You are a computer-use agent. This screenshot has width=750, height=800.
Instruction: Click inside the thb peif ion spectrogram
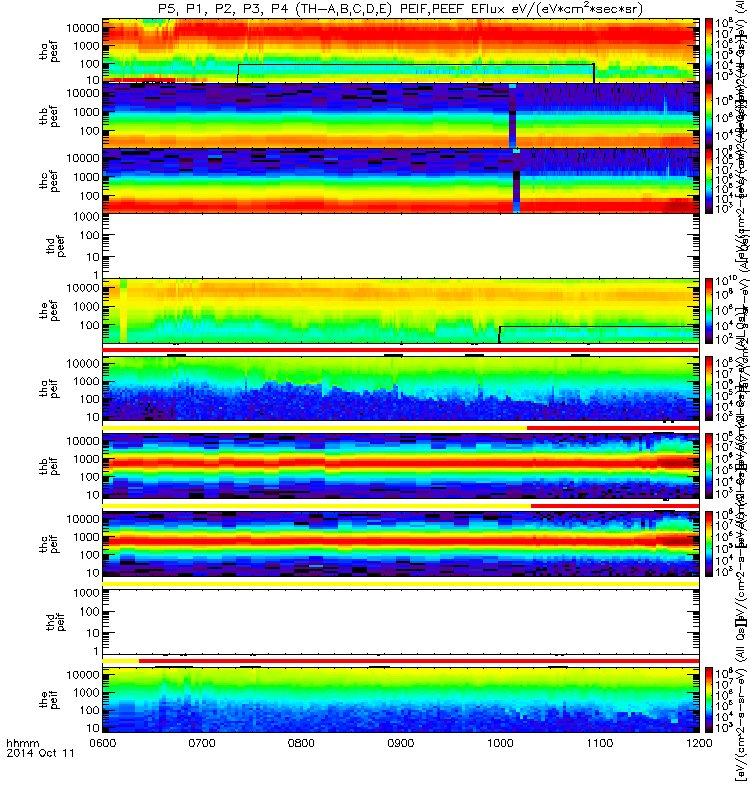tap(401, 466)
